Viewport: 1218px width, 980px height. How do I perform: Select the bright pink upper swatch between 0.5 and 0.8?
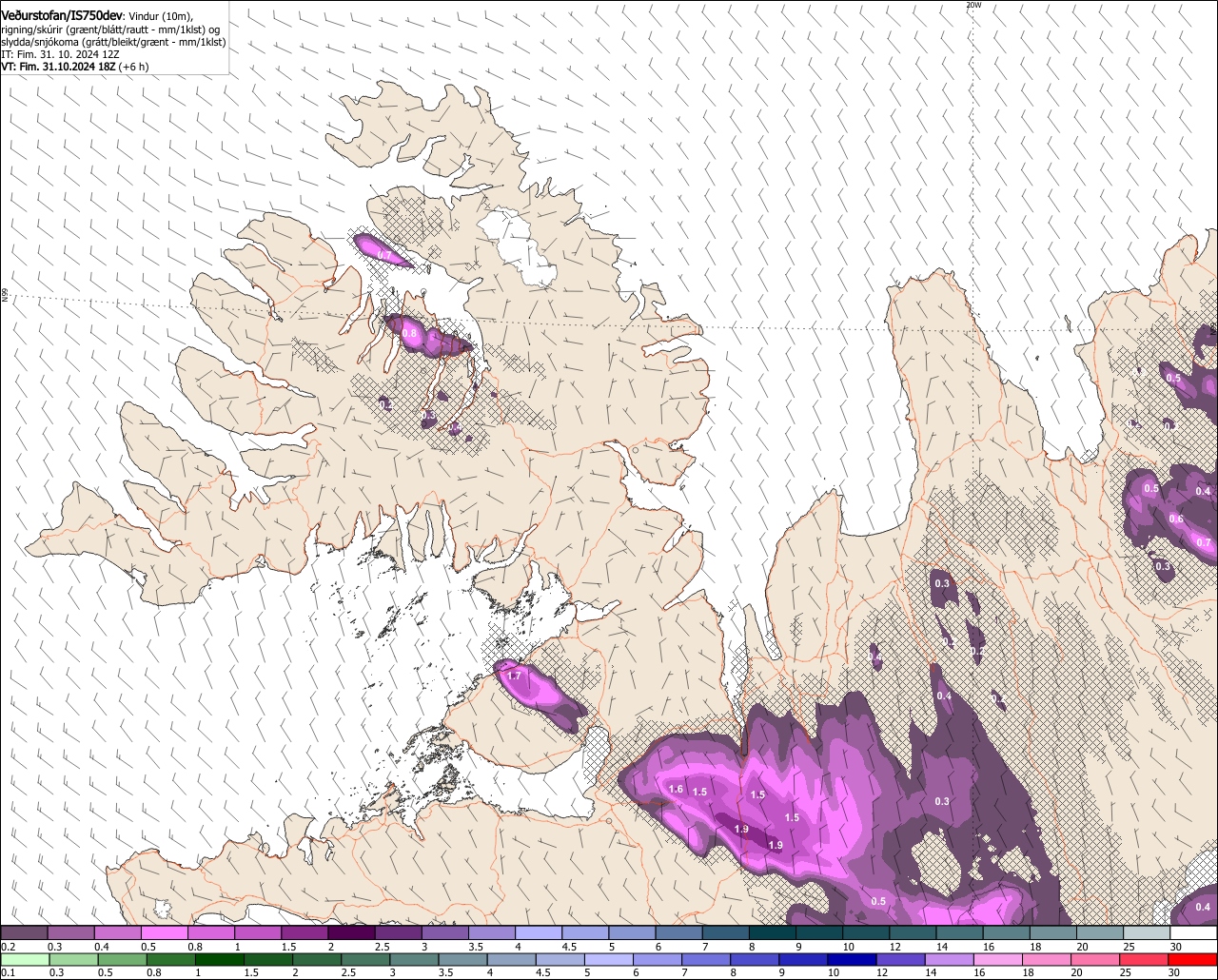point(164,932)
